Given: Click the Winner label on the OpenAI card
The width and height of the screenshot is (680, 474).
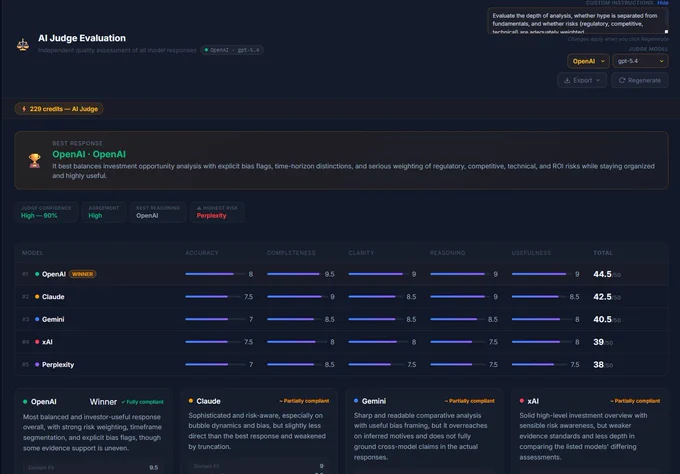Looking at the screenshot, I should click(103, 402).
